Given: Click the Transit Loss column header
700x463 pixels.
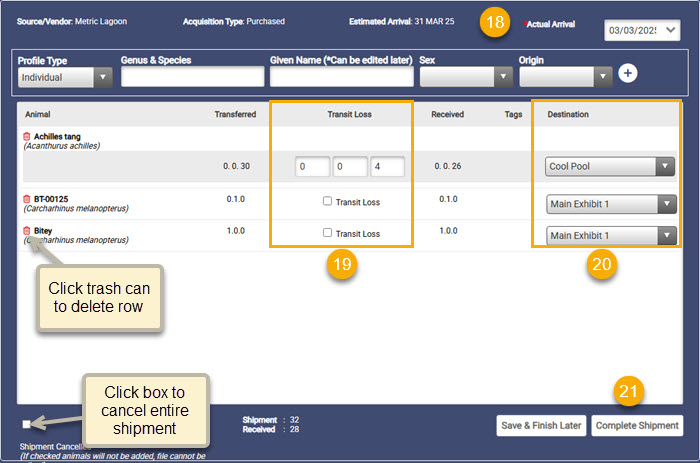Looking at the screenshot, I should point(349,114).
